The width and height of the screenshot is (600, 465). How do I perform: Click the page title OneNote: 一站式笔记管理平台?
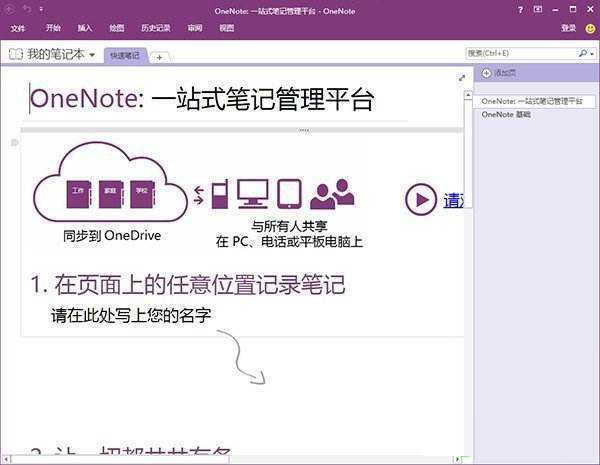coord(202,99)
